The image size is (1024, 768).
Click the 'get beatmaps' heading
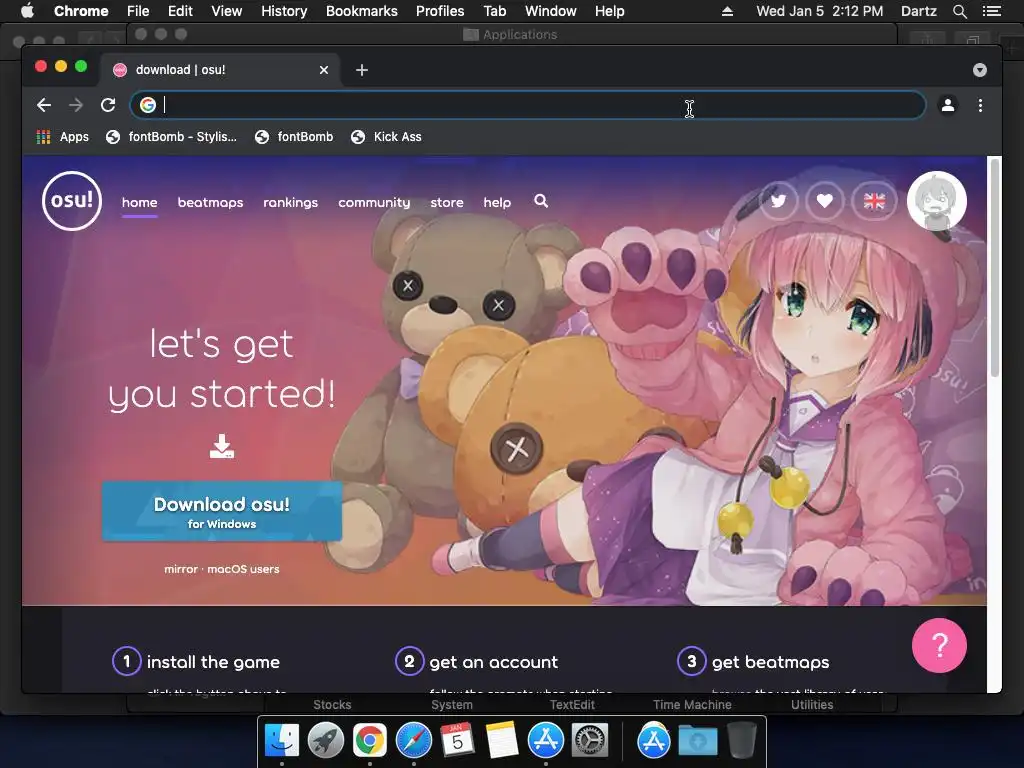pos(771,662)
